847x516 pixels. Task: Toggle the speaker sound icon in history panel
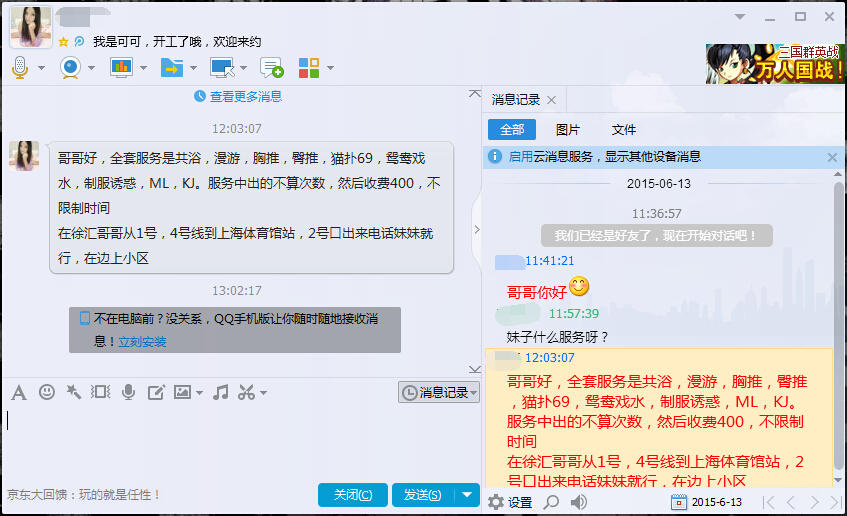coord(578,502)
